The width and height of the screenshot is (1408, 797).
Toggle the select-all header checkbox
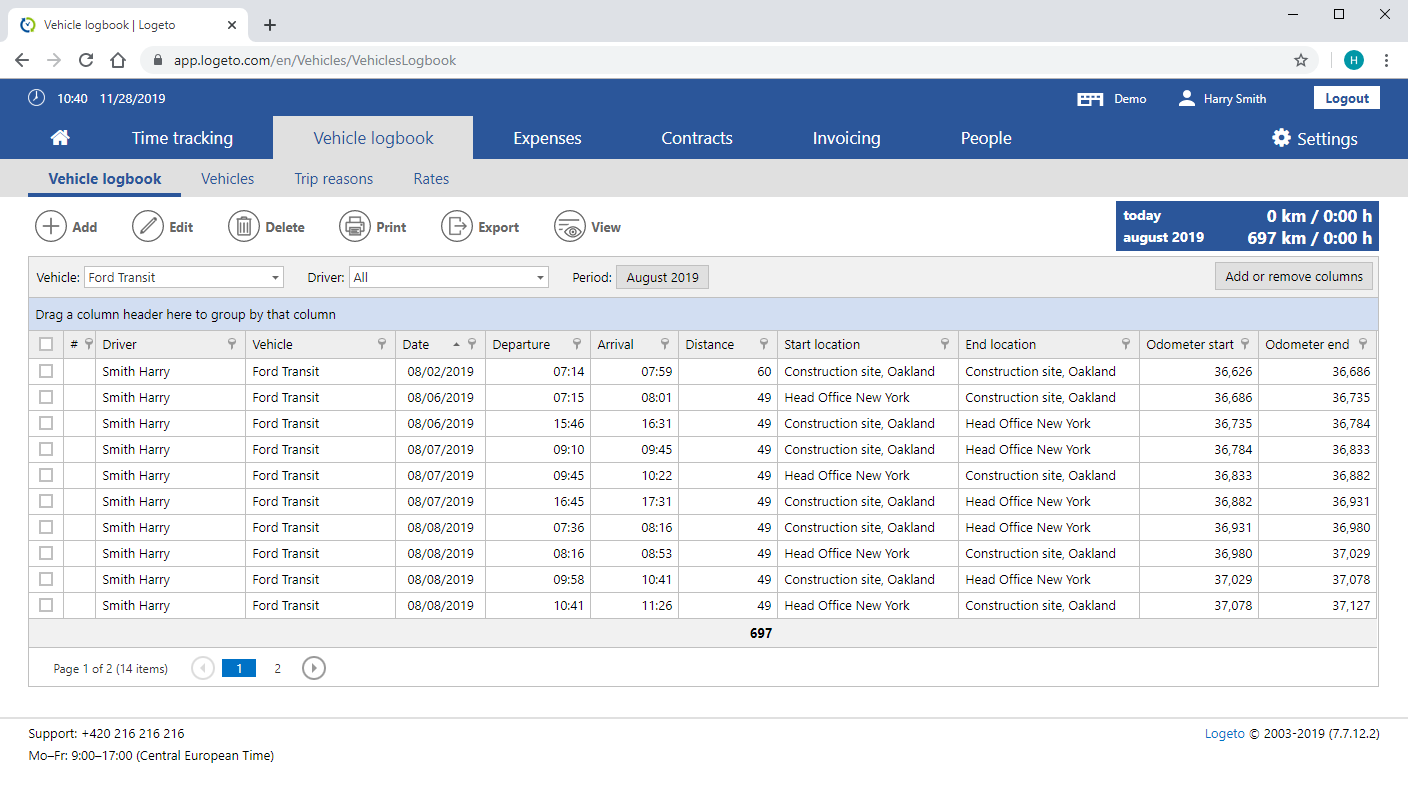pos(46,344)
